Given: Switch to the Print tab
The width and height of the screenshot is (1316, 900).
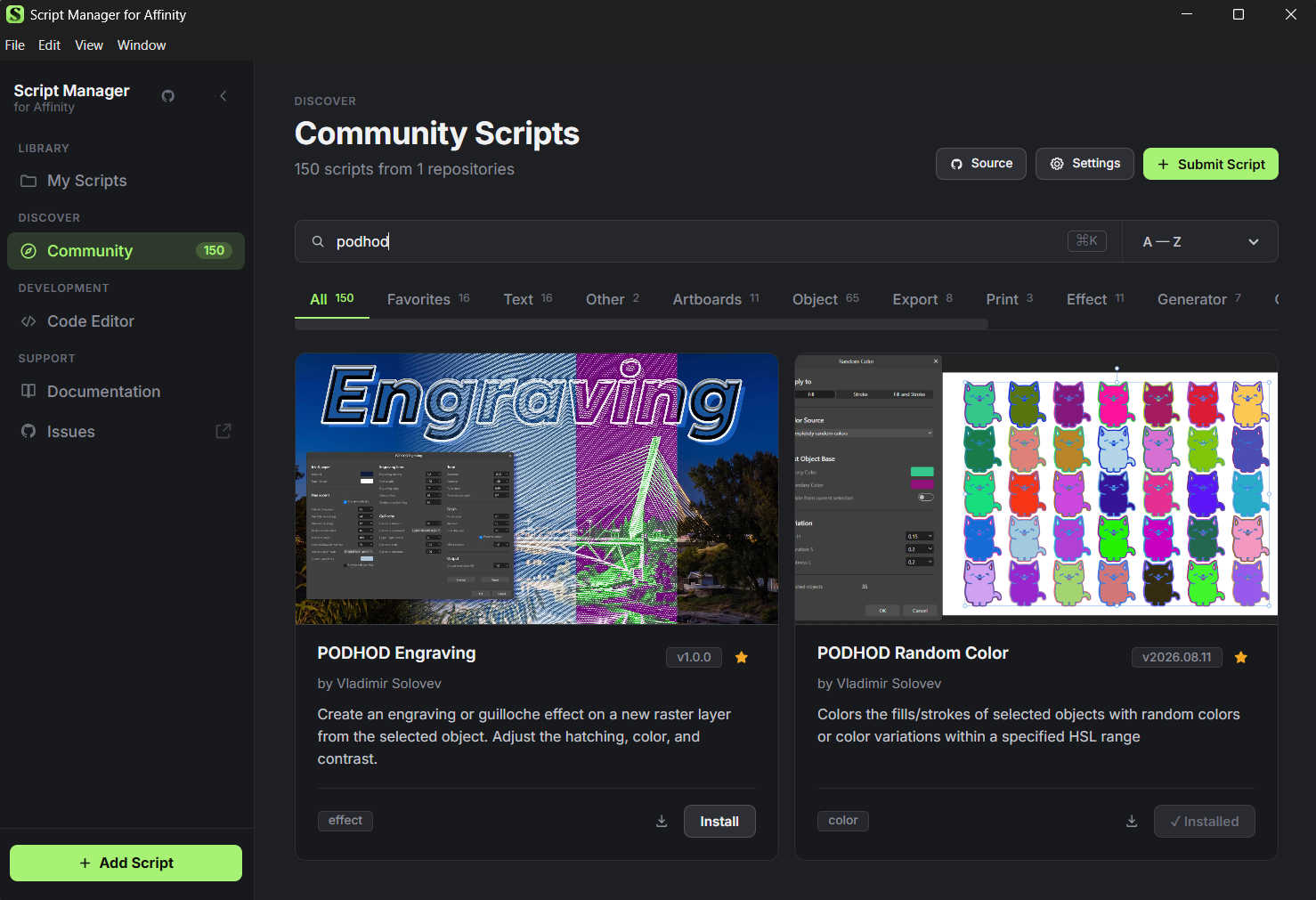Looking at the screenshot, I should click(x=1010, y=299).
